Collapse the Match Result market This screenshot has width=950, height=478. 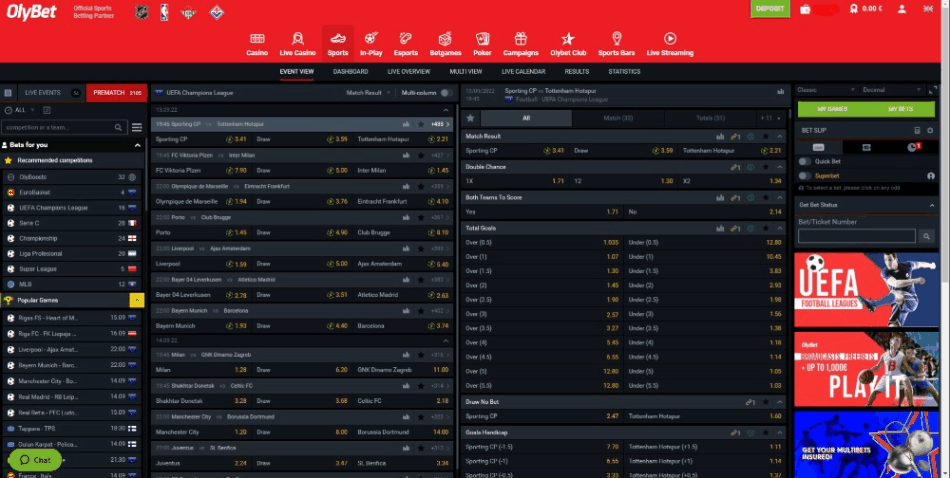(780, 136)
